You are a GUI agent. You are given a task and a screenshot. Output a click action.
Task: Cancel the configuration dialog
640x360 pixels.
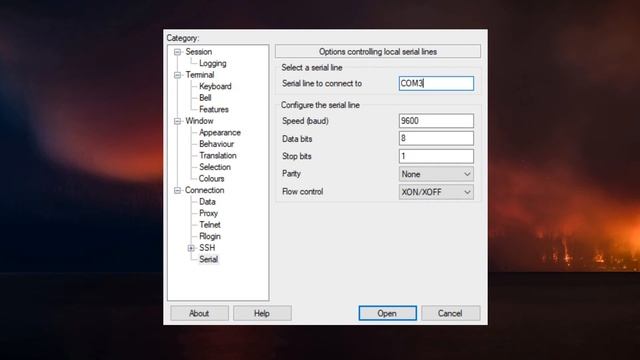450,313
